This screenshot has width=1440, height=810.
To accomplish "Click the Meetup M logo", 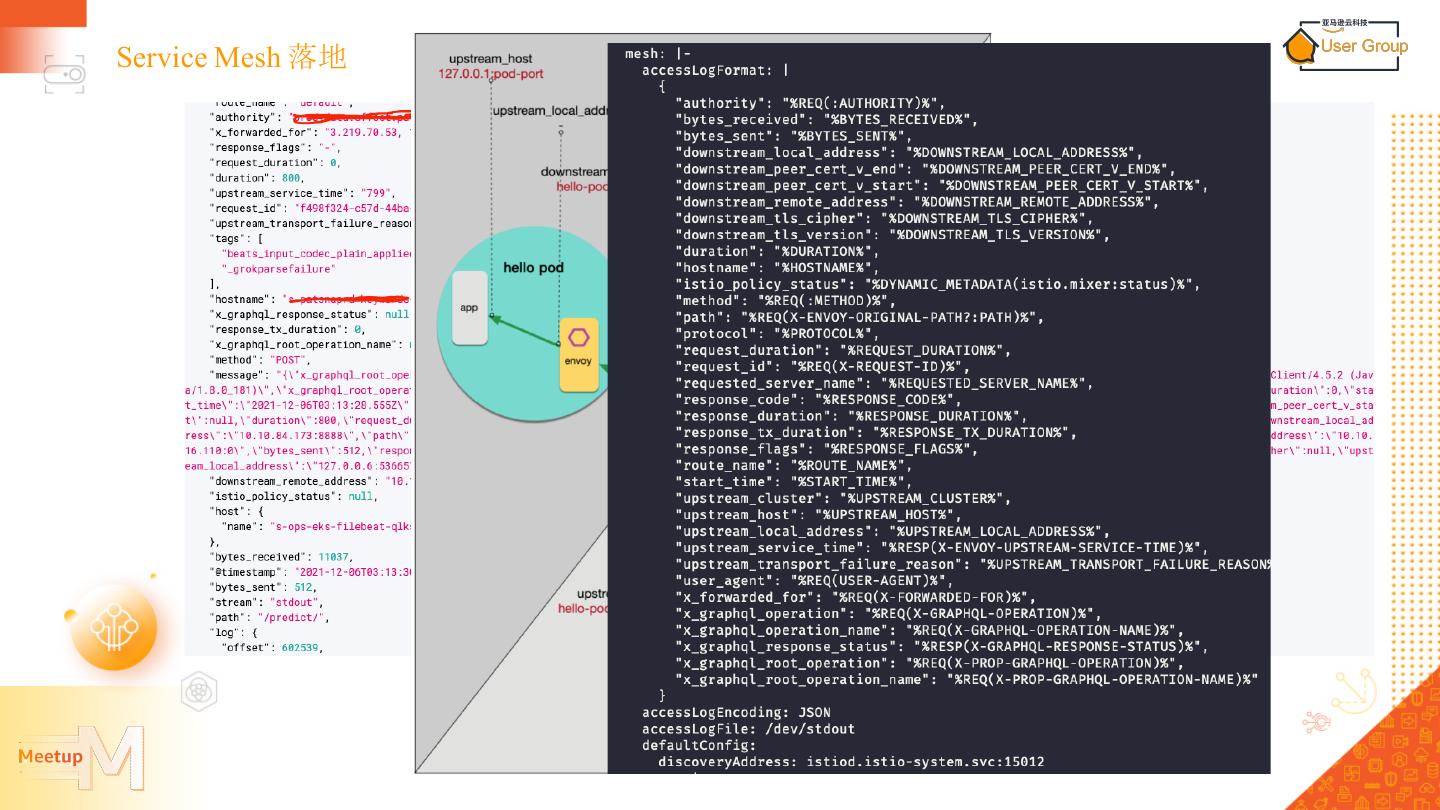I will [80, 757].
